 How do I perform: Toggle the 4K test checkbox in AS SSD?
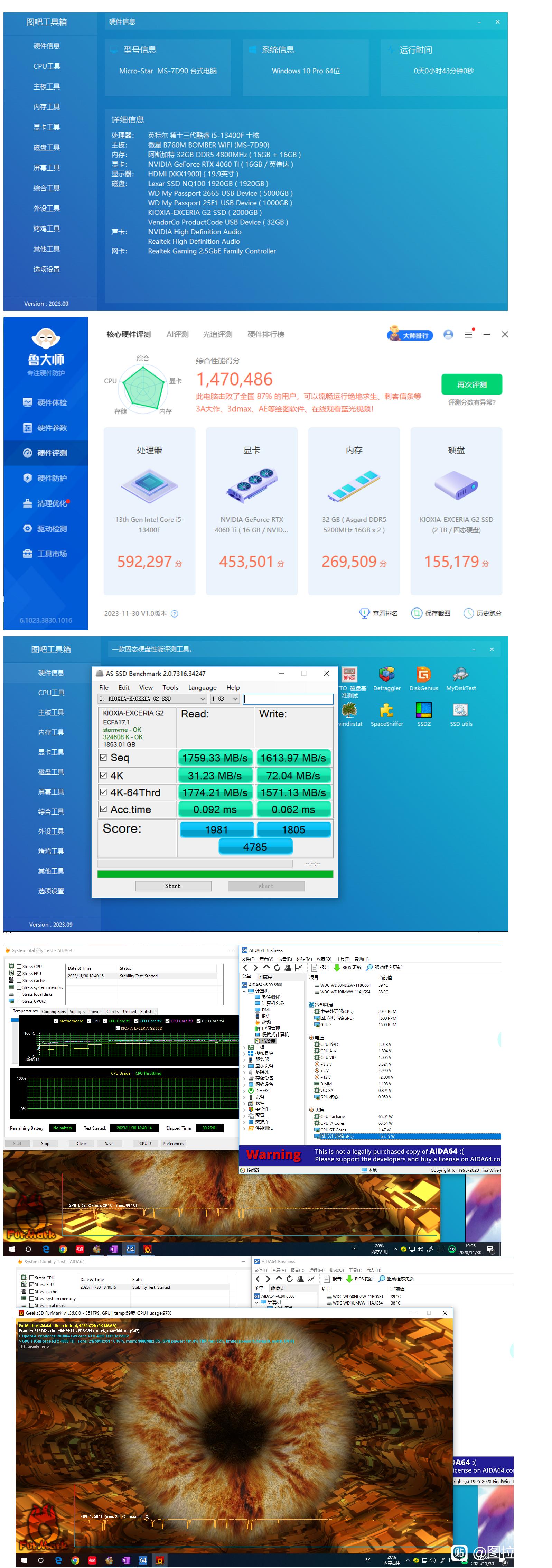click(x=103, y=775)
